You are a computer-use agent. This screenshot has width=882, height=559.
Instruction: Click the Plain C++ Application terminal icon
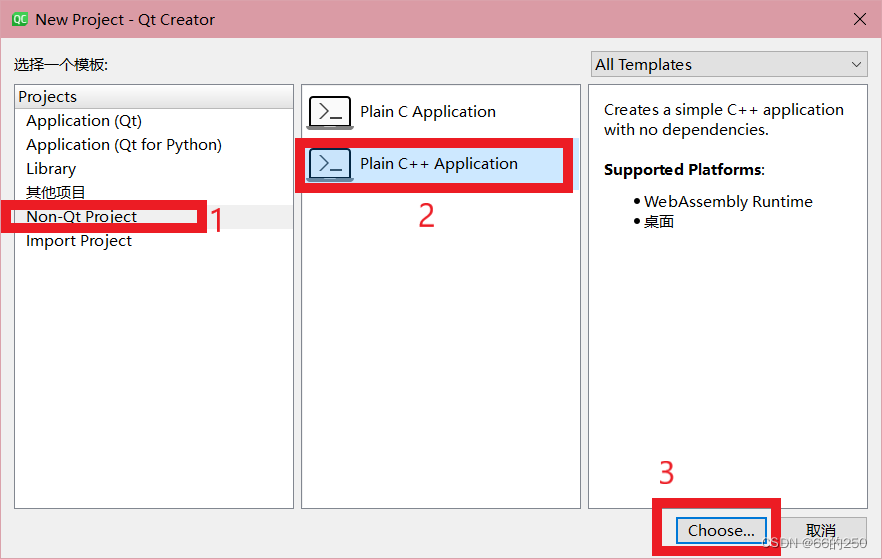tap(330, 164)
